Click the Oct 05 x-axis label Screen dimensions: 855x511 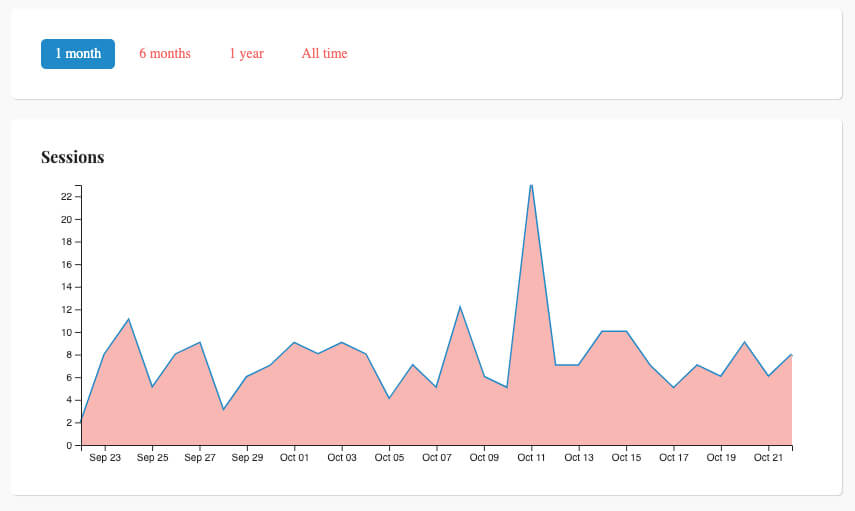coord(389,458)
